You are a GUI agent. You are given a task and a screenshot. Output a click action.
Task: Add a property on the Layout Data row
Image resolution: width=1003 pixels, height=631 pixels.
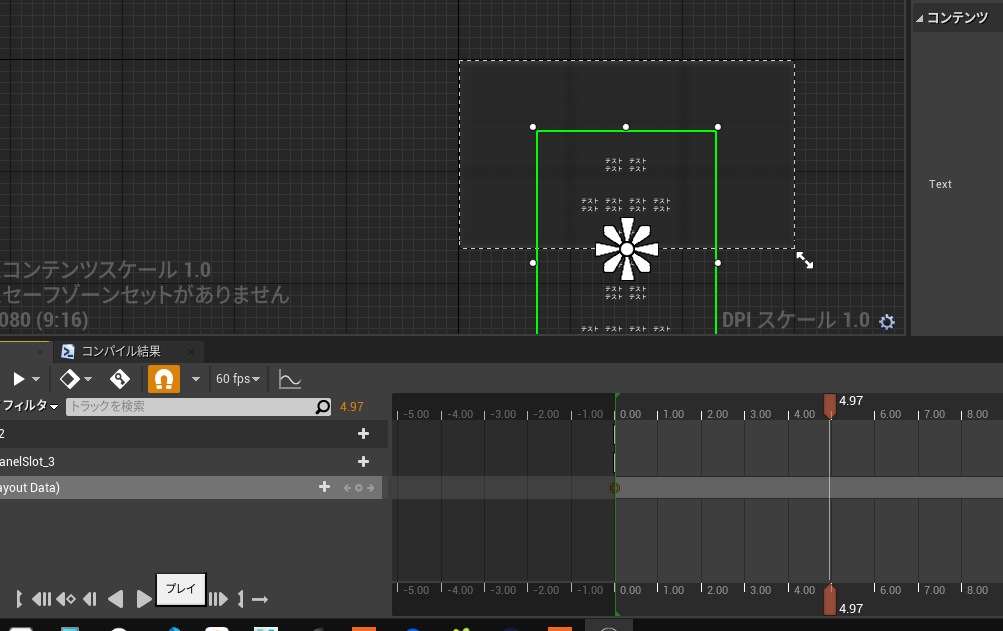click(324, 487)
